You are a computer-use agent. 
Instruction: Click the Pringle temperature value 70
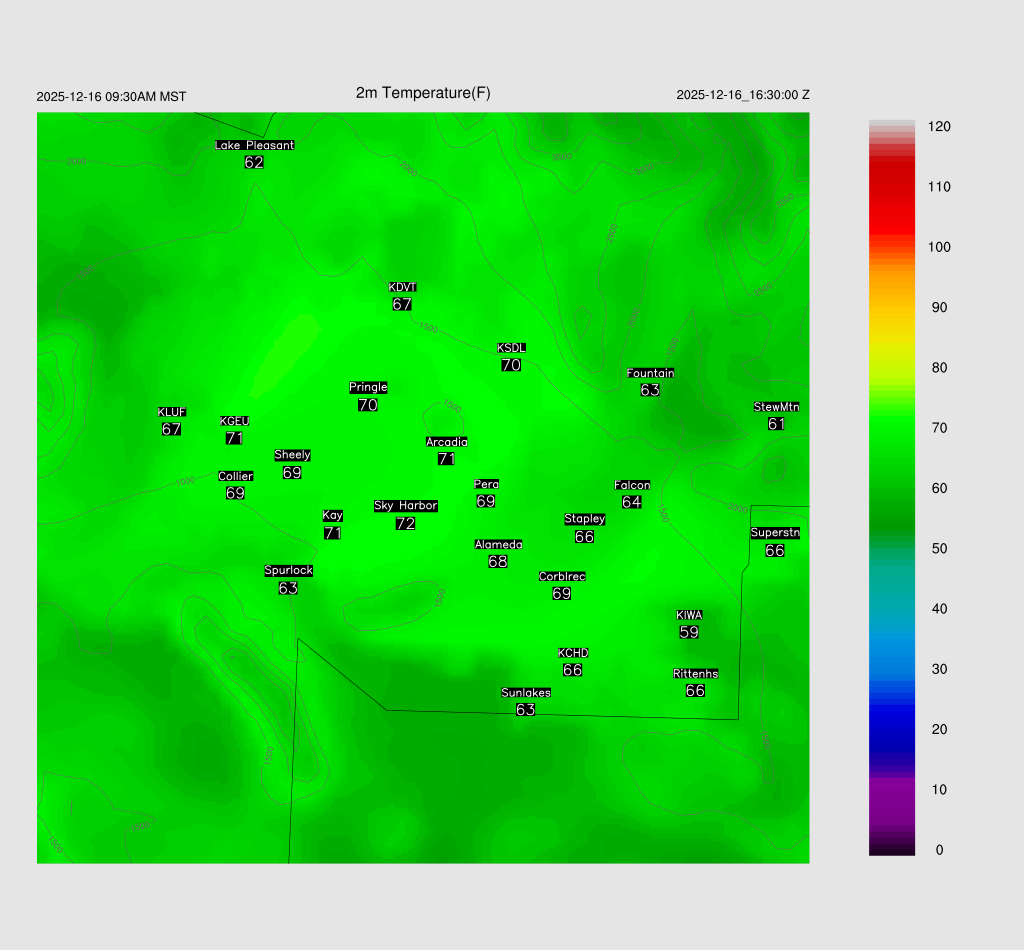click(367, 405)
